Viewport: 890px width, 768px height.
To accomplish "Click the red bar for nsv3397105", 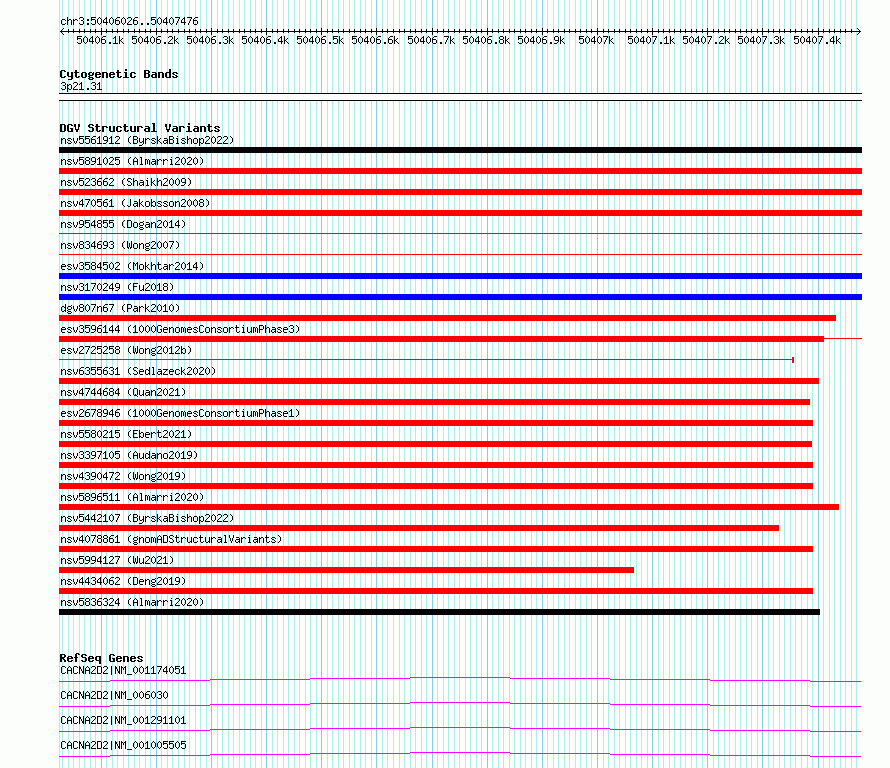I will (436, 465).
